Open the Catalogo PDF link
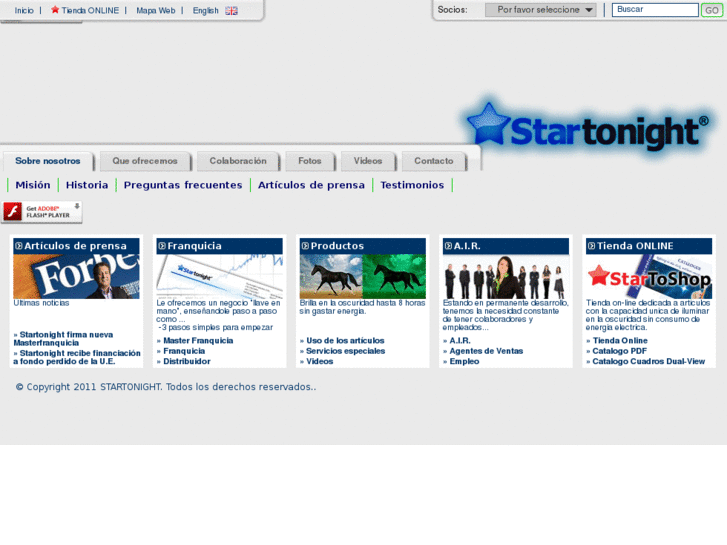727x545 pixels. coord(619,351)
